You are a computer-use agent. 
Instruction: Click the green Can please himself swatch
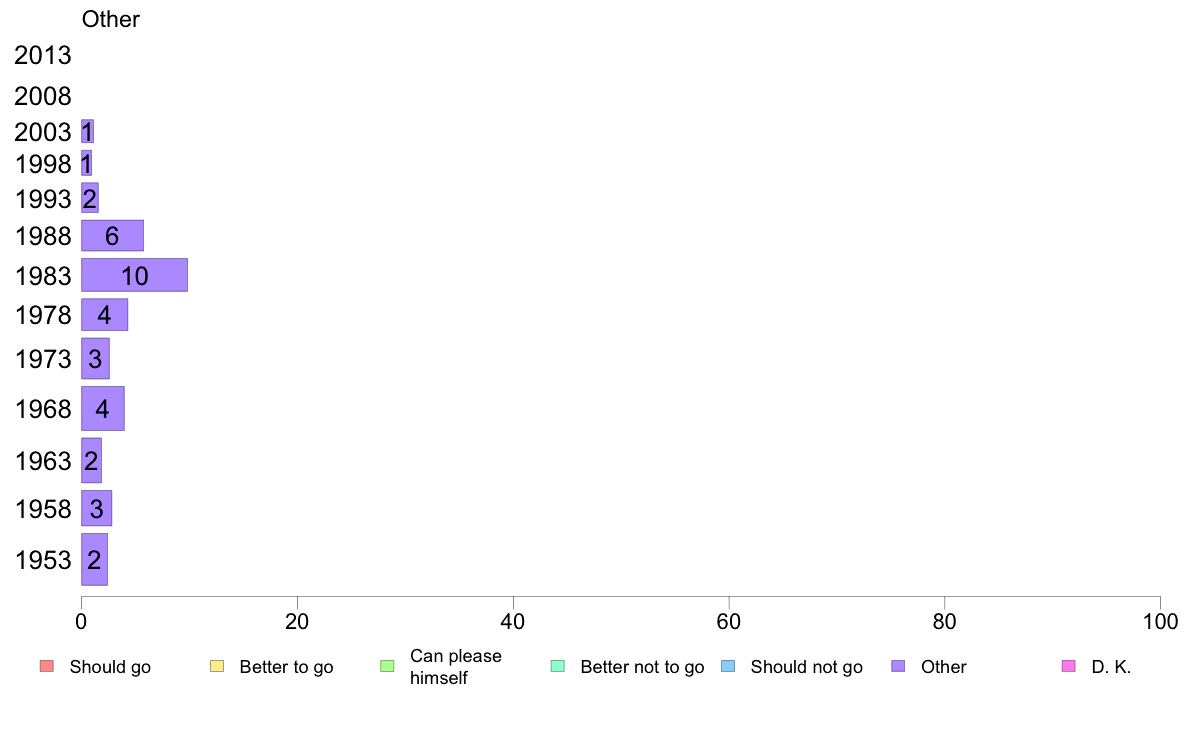coord(387,666)
